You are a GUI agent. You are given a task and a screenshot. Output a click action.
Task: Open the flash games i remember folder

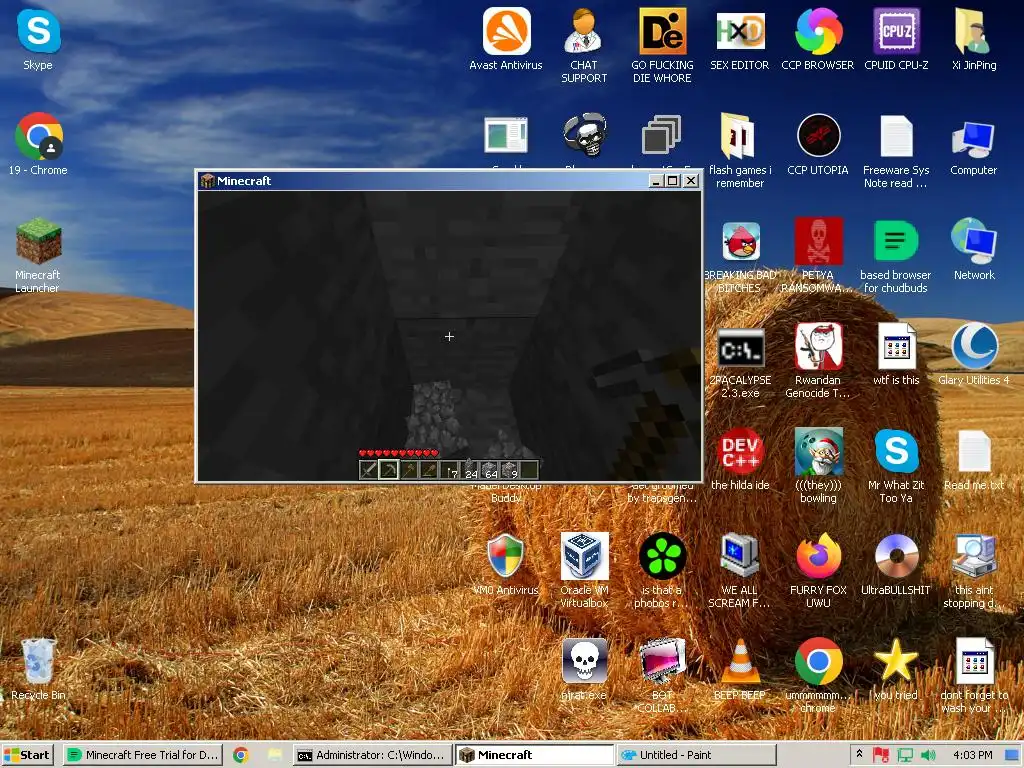[739, 151]
